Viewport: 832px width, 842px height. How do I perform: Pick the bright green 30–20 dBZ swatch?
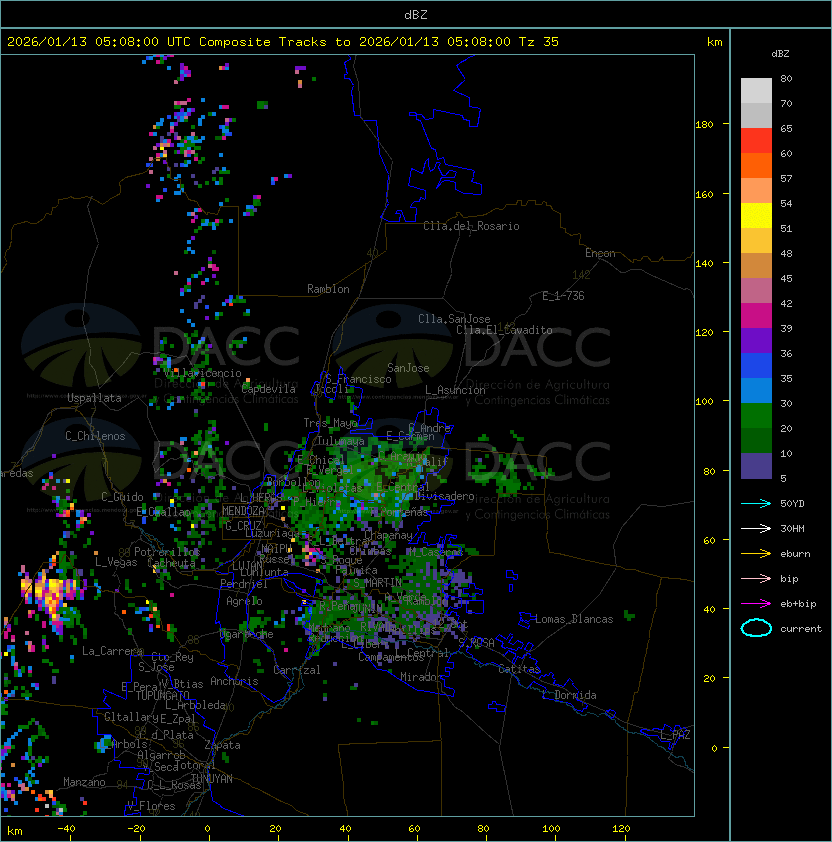click(x=756, y=416)
